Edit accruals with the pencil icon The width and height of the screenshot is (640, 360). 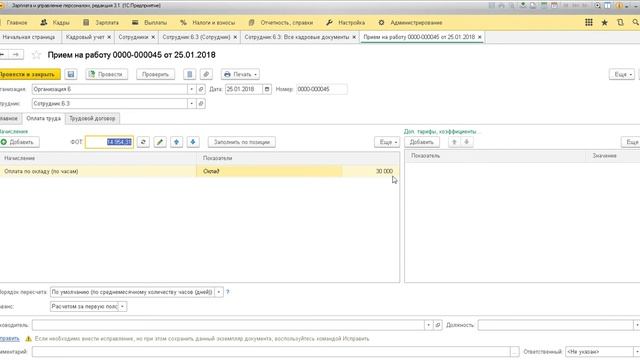(160, 142)
